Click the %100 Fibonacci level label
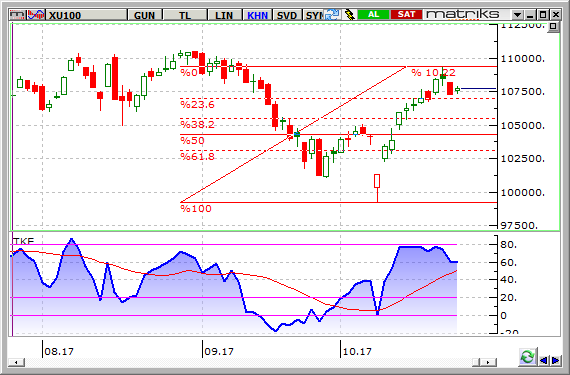The width and height of the screenshot is (570, 375). [196, 209]
